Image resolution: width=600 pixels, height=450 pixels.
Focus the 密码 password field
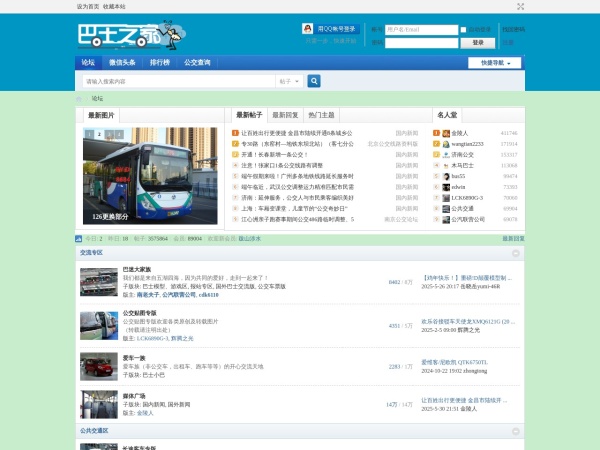pos(421,43)
